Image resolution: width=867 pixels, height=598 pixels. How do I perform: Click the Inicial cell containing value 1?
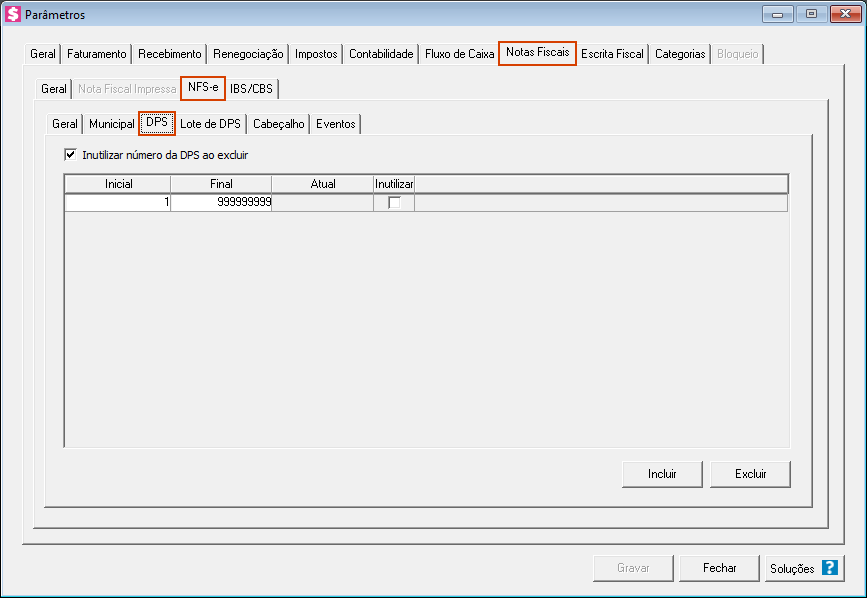point(117,203)
